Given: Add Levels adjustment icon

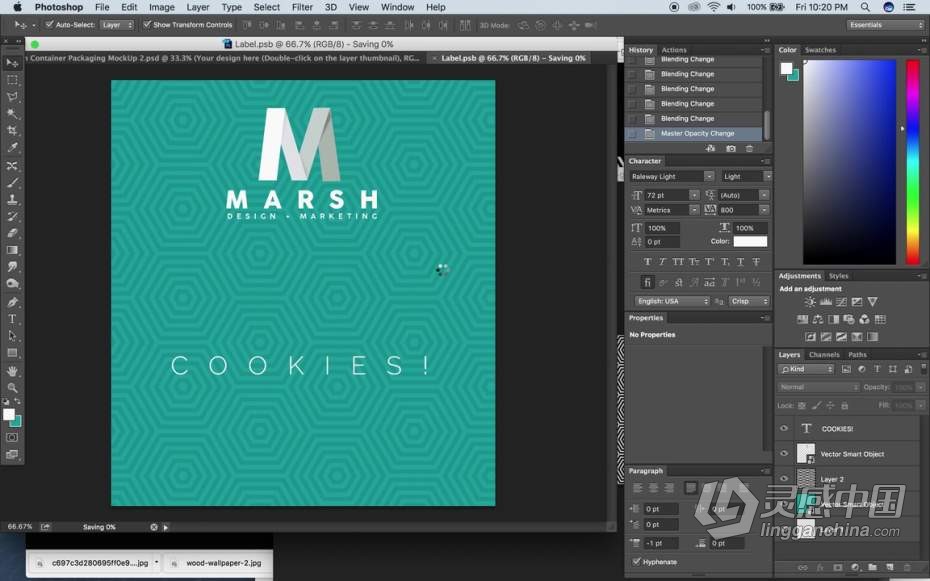Looking at the screenshot, I should [826, 302].
